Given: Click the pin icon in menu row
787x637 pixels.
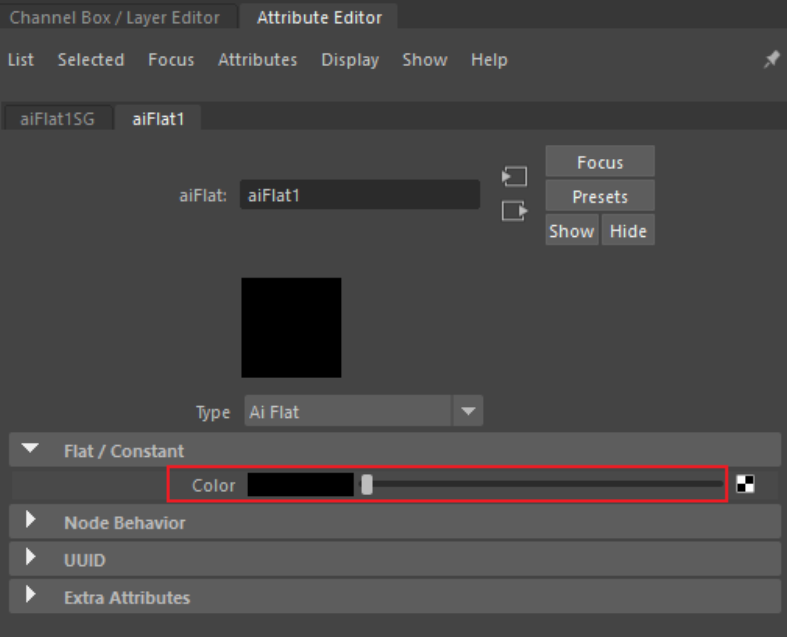Looking at the screenshot, I should click(771, 60).
